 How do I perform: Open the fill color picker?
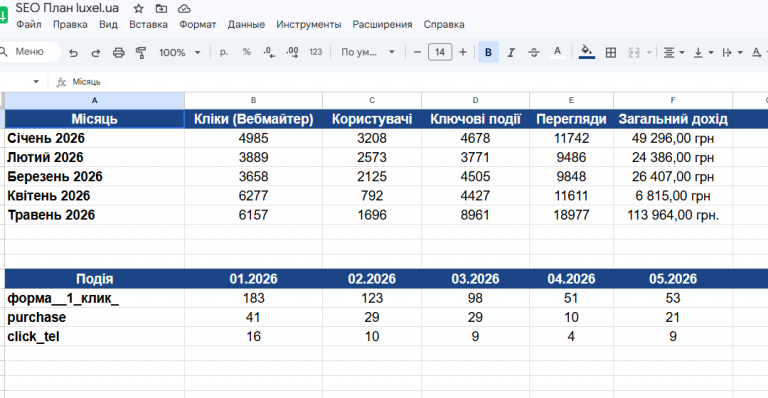587,52
